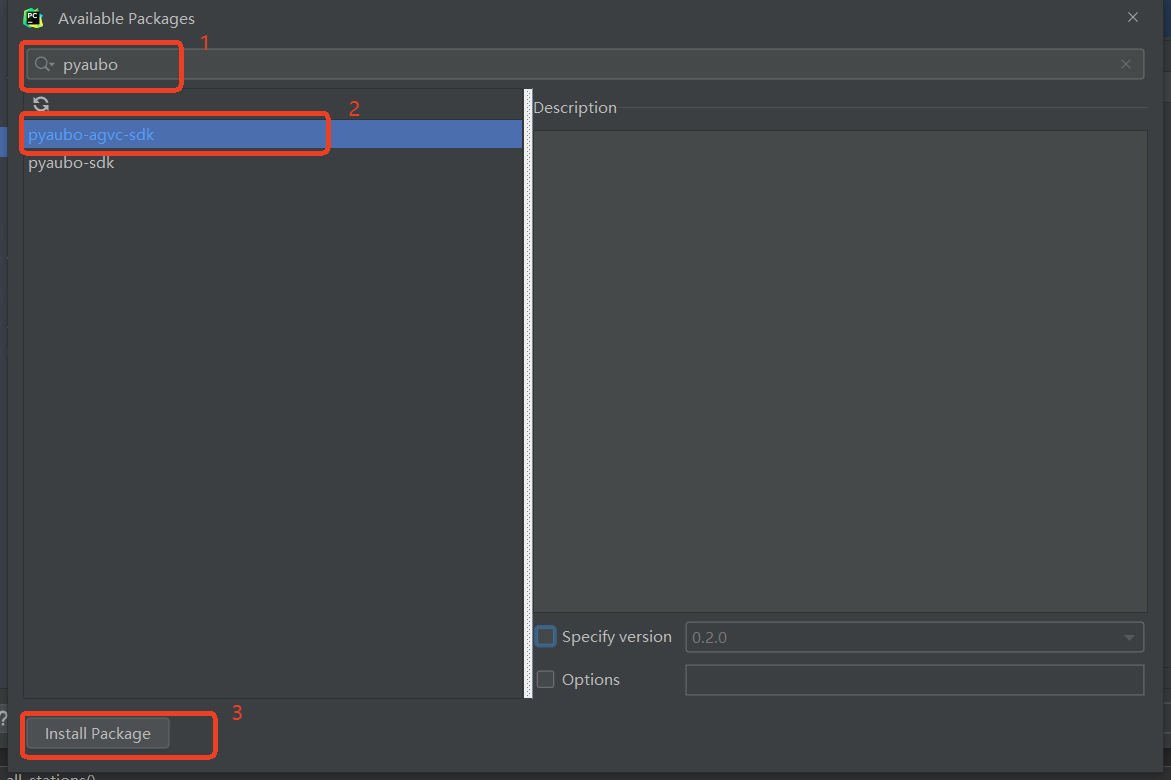Viewport: 1171px width, 780px height.
Task: Select the pyaubo-sdk package
Action: pos(72,162)
